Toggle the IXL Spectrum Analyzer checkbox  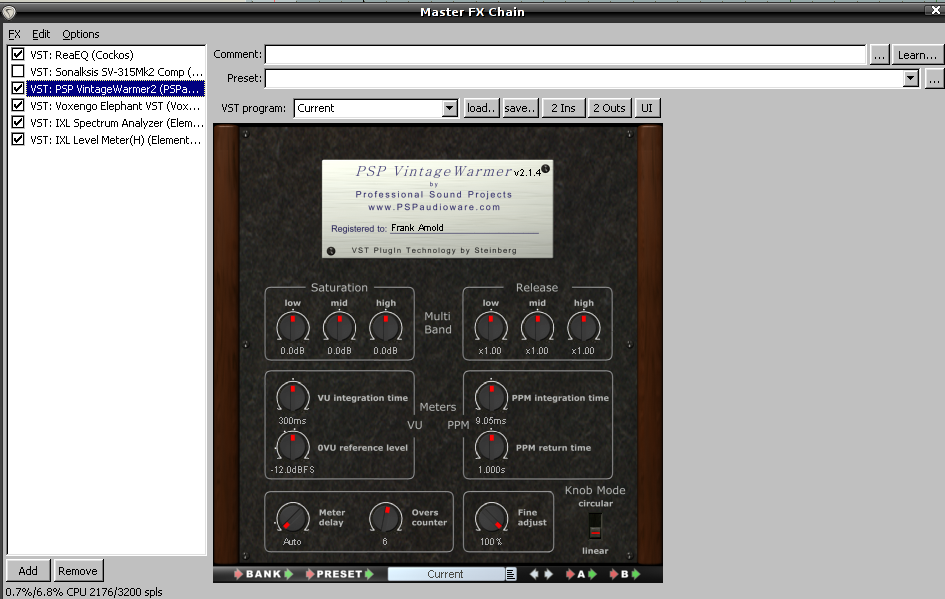pos(18,122)
